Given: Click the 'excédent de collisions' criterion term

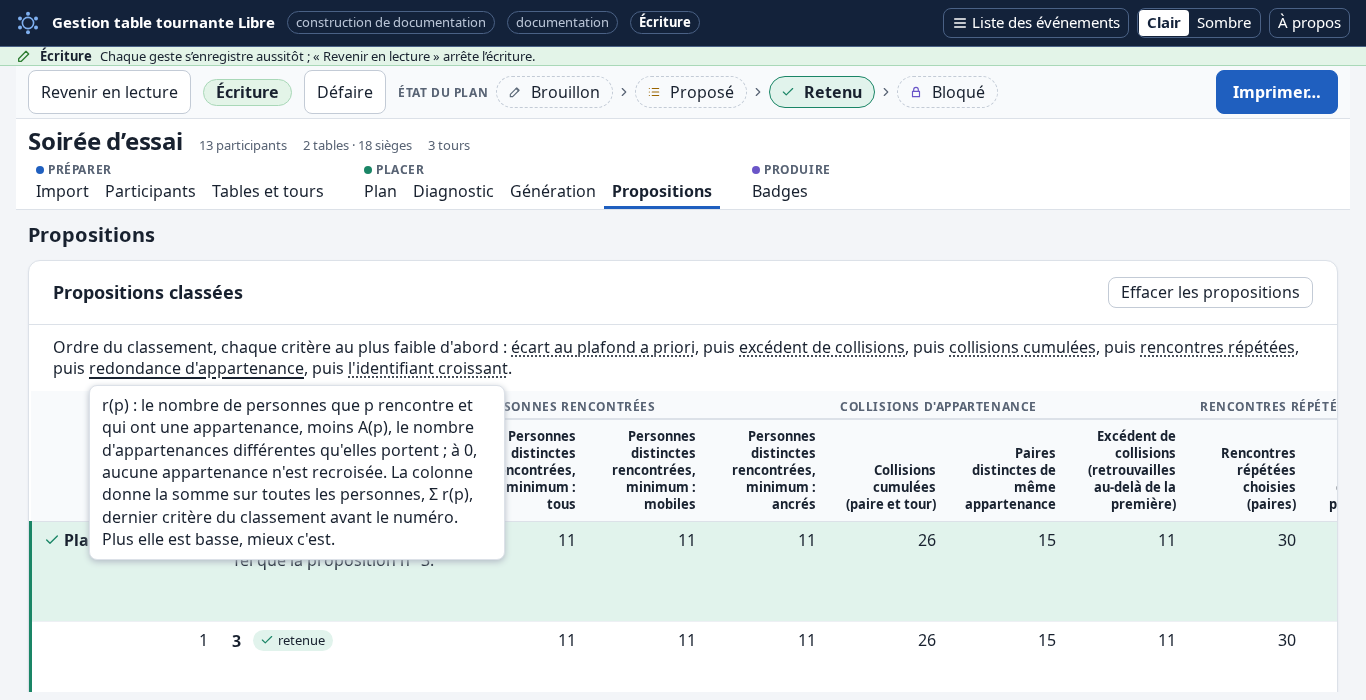Looking at the screenshot, I should pyautogui.click(x=822, y=347).
